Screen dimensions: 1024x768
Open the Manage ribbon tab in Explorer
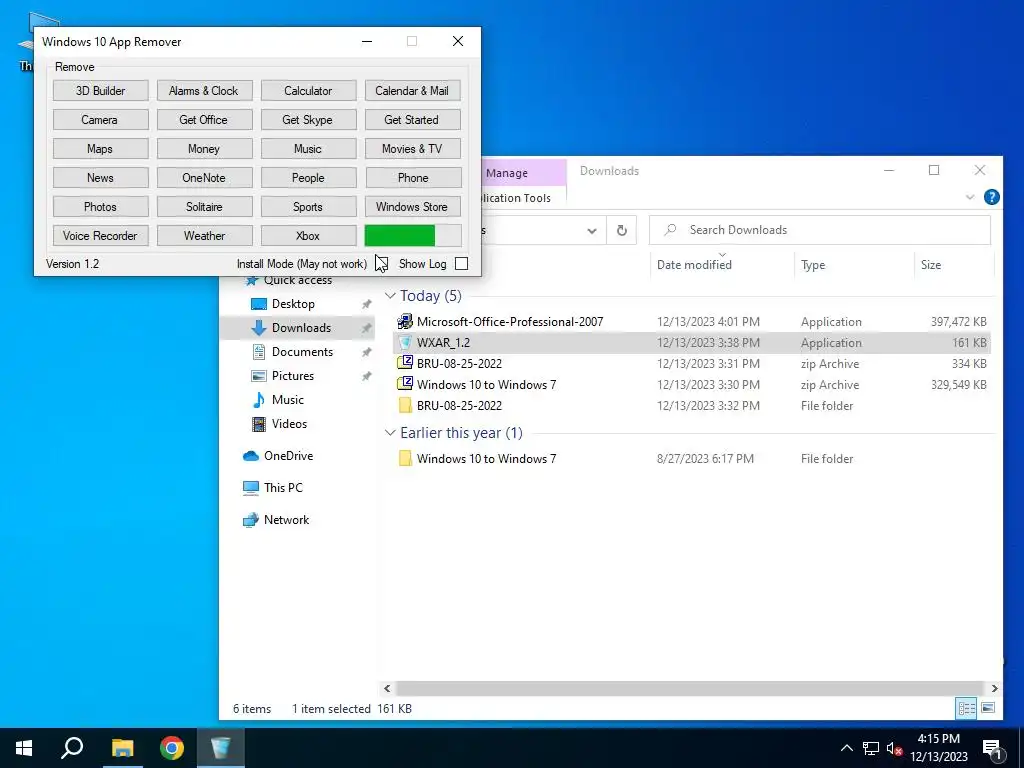(x=507, y=173)
